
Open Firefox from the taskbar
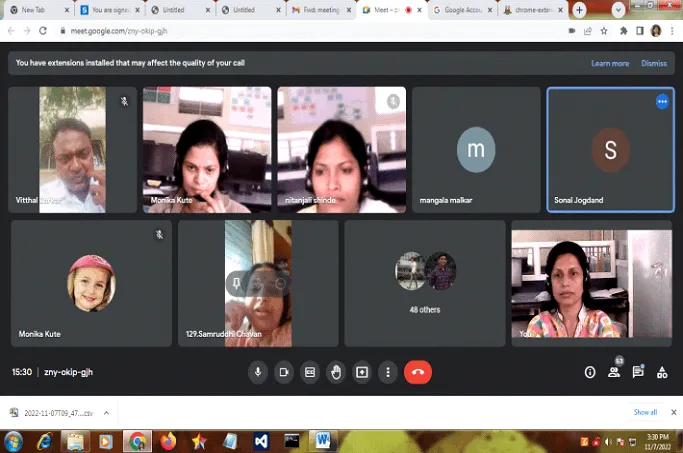click(x=168, y=441)
